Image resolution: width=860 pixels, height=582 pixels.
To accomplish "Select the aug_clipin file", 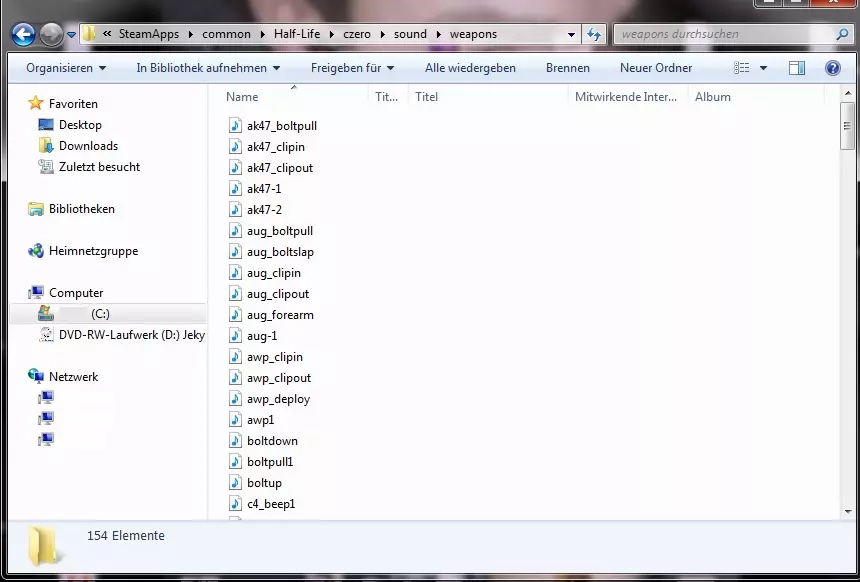I will pos(274,273).
